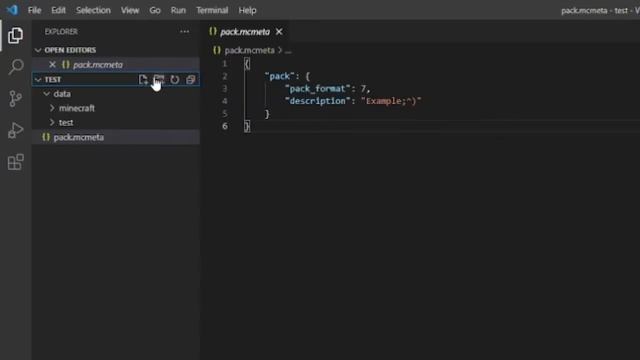Collapse the Open Editors section
This screenshot has height=360, width=640.
pyautogui.click(x=38, y=50)
